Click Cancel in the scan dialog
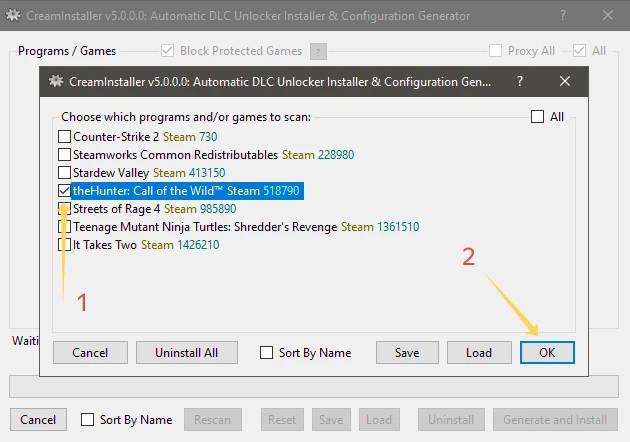The width and height of the screenshot is (630, 442). (90, 352)
